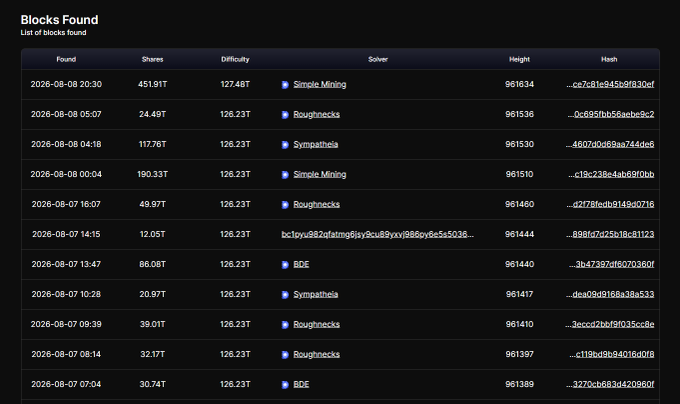Select the shares value 451.91T
This screenshot has height=404, width=680.
[153, 84]
